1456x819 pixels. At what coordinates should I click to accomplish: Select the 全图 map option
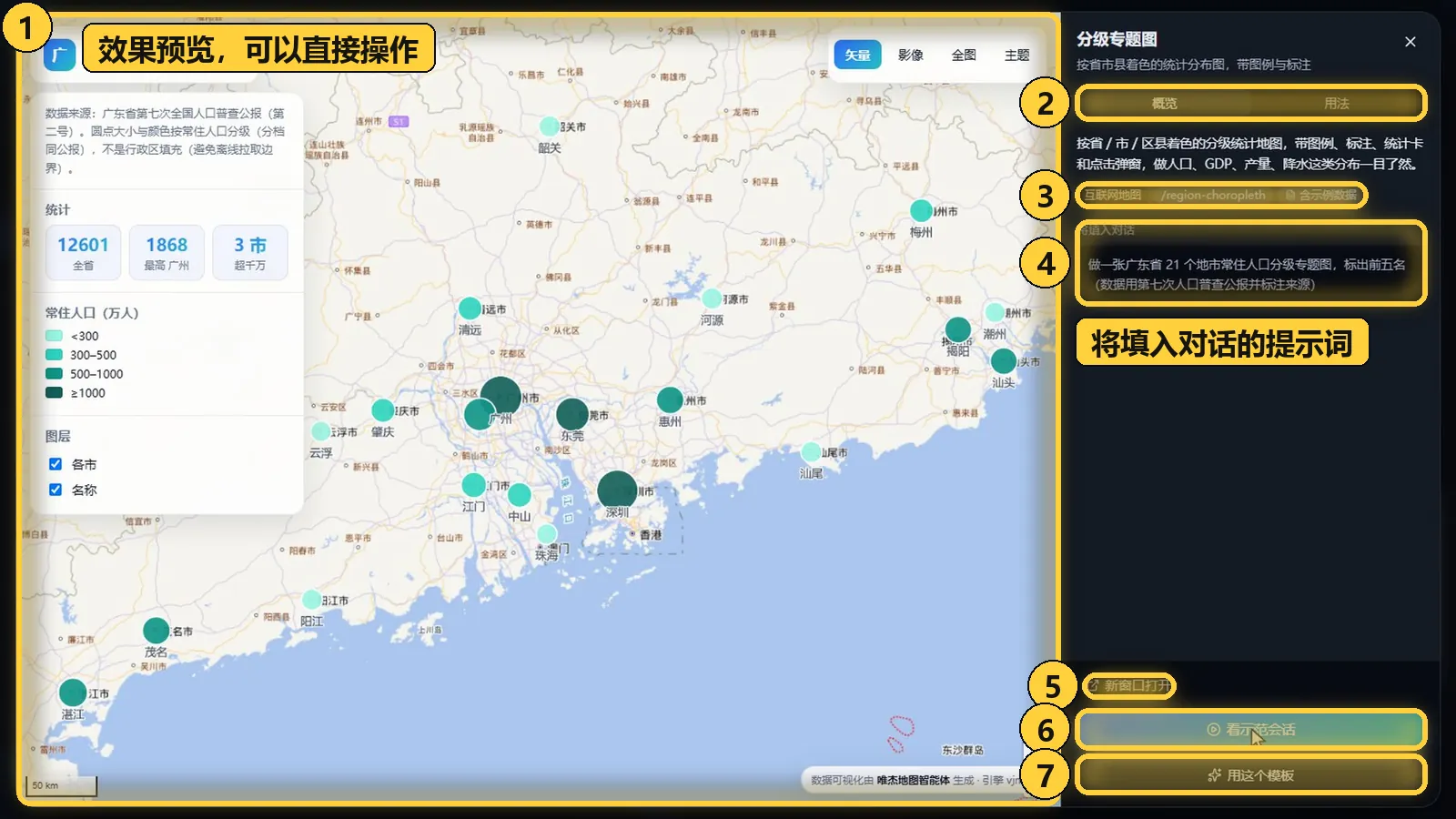pos(964,55)
